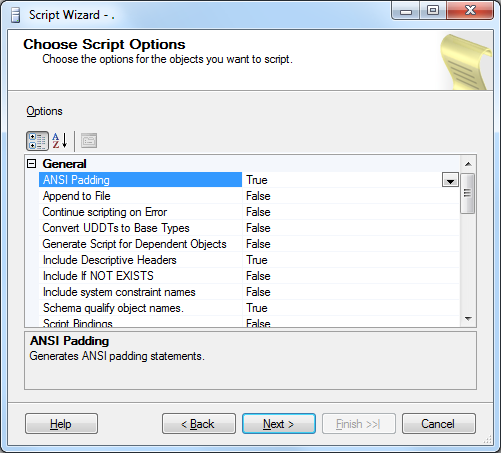The height and width of the screenshot is (453, 501).
Task: Sort options alphabetically with A-Z icon
Action: coord(60,141)
